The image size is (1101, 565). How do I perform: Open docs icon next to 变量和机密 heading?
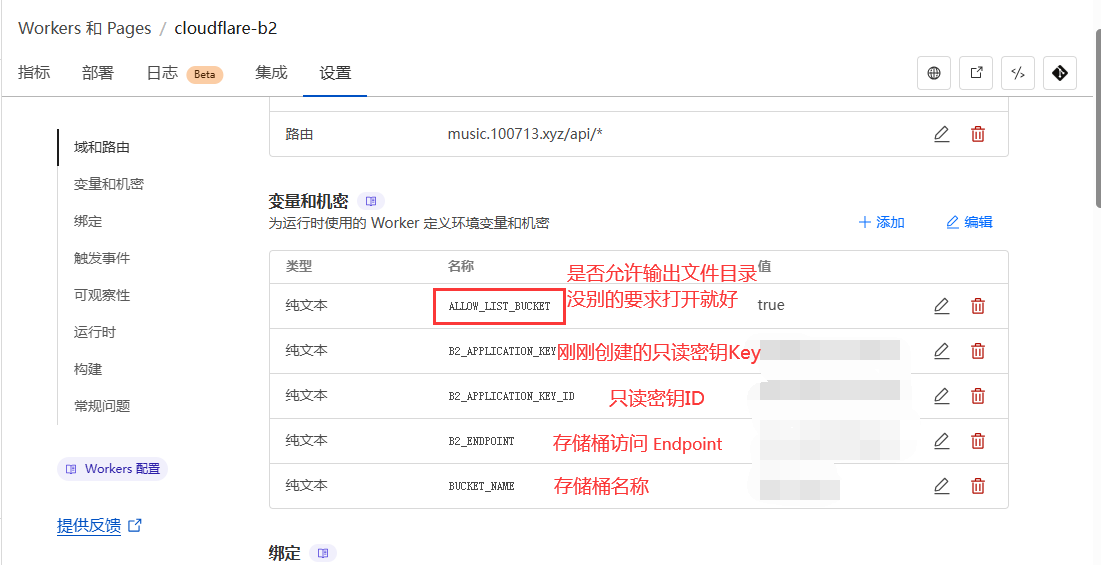click(371, 201)
